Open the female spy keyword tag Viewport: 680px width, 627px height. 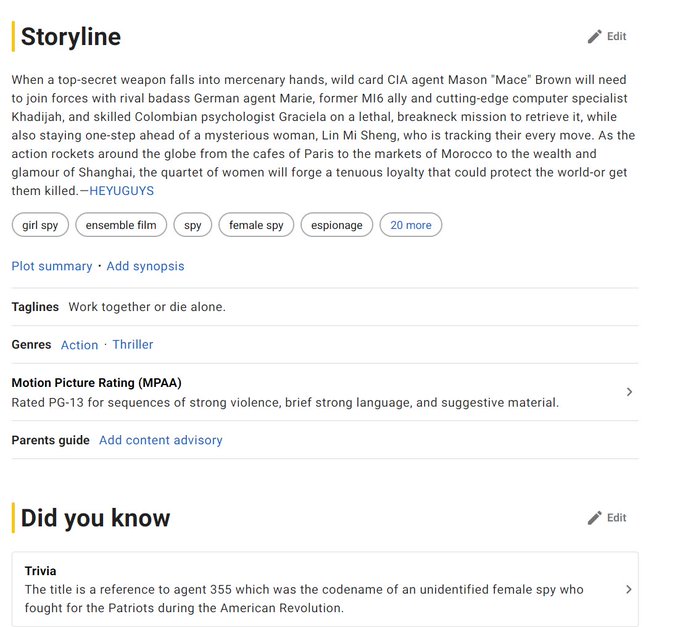[x=256, y=225]
